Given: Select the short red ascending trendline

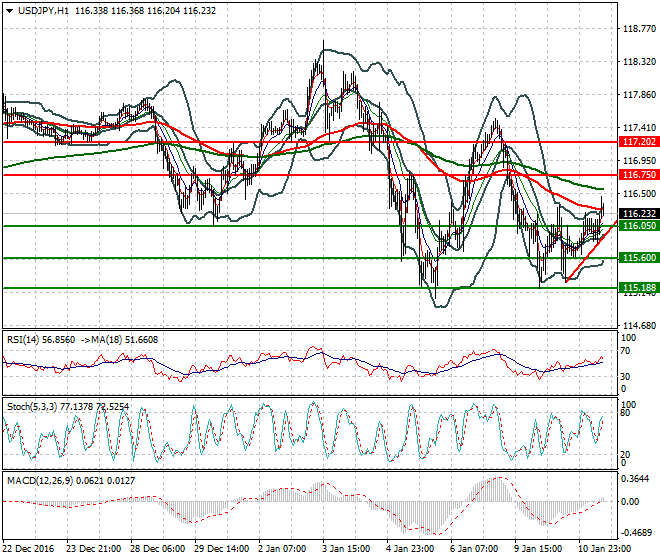Looking at the screenshot, I should tap(591, 251).
